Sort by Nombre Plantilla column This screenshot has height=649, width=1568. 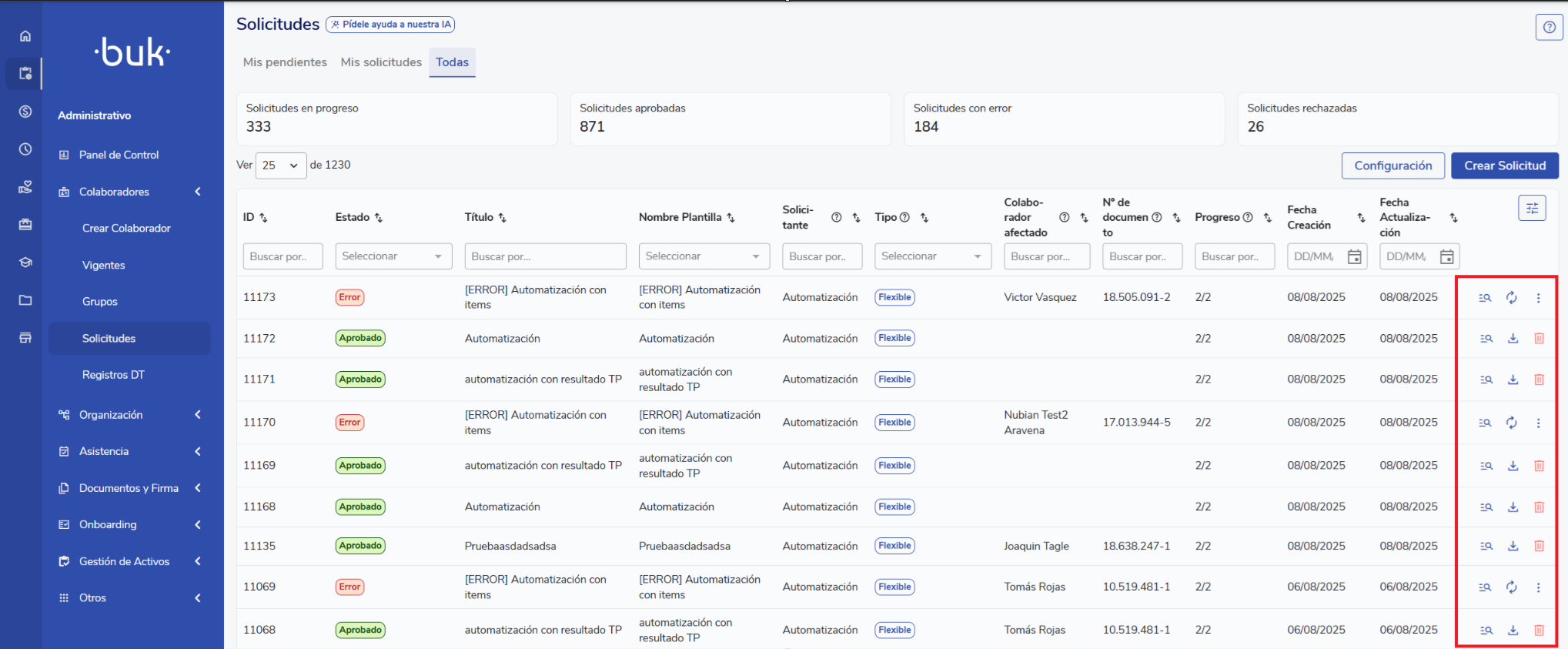pos(731,218)
